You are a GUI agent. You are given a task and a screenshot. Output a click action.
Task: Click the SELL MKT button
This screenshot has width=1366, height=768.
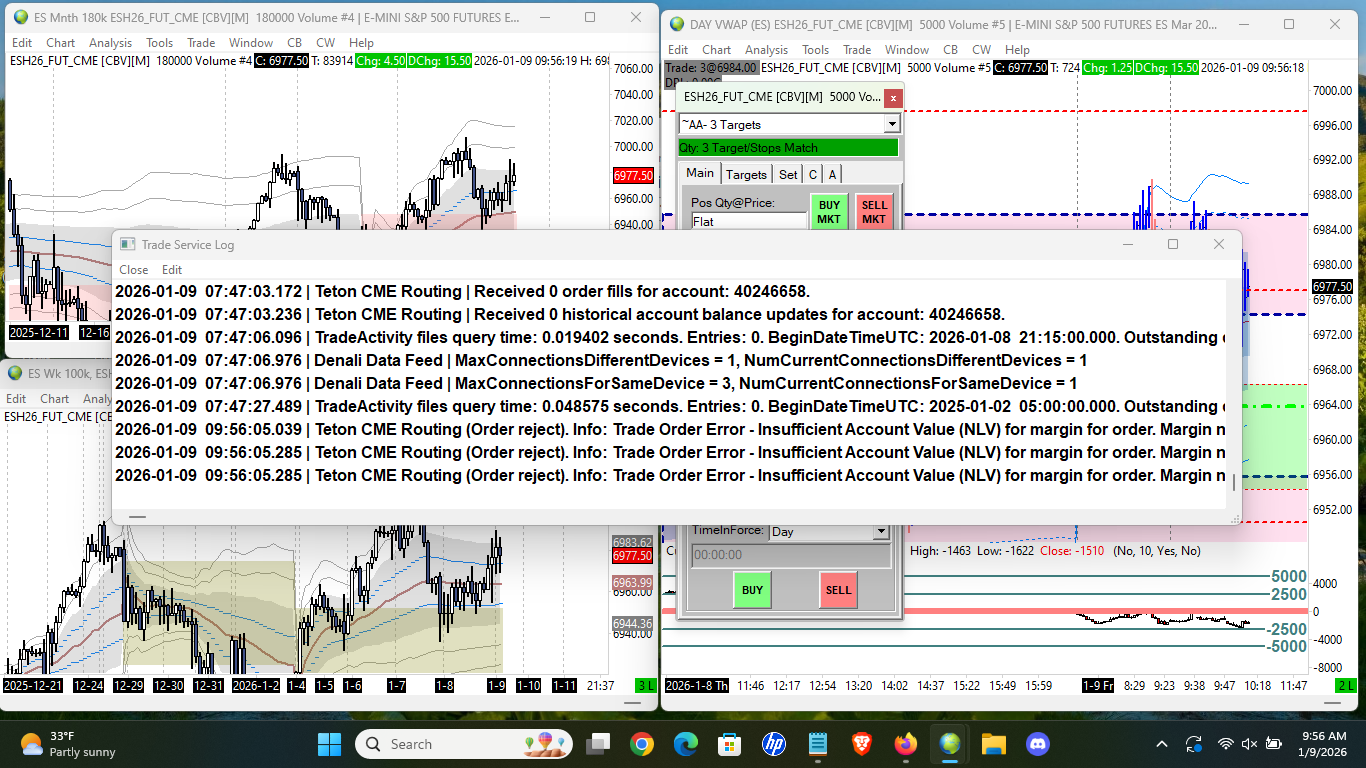pyautogui.click(x=874, y=212)
